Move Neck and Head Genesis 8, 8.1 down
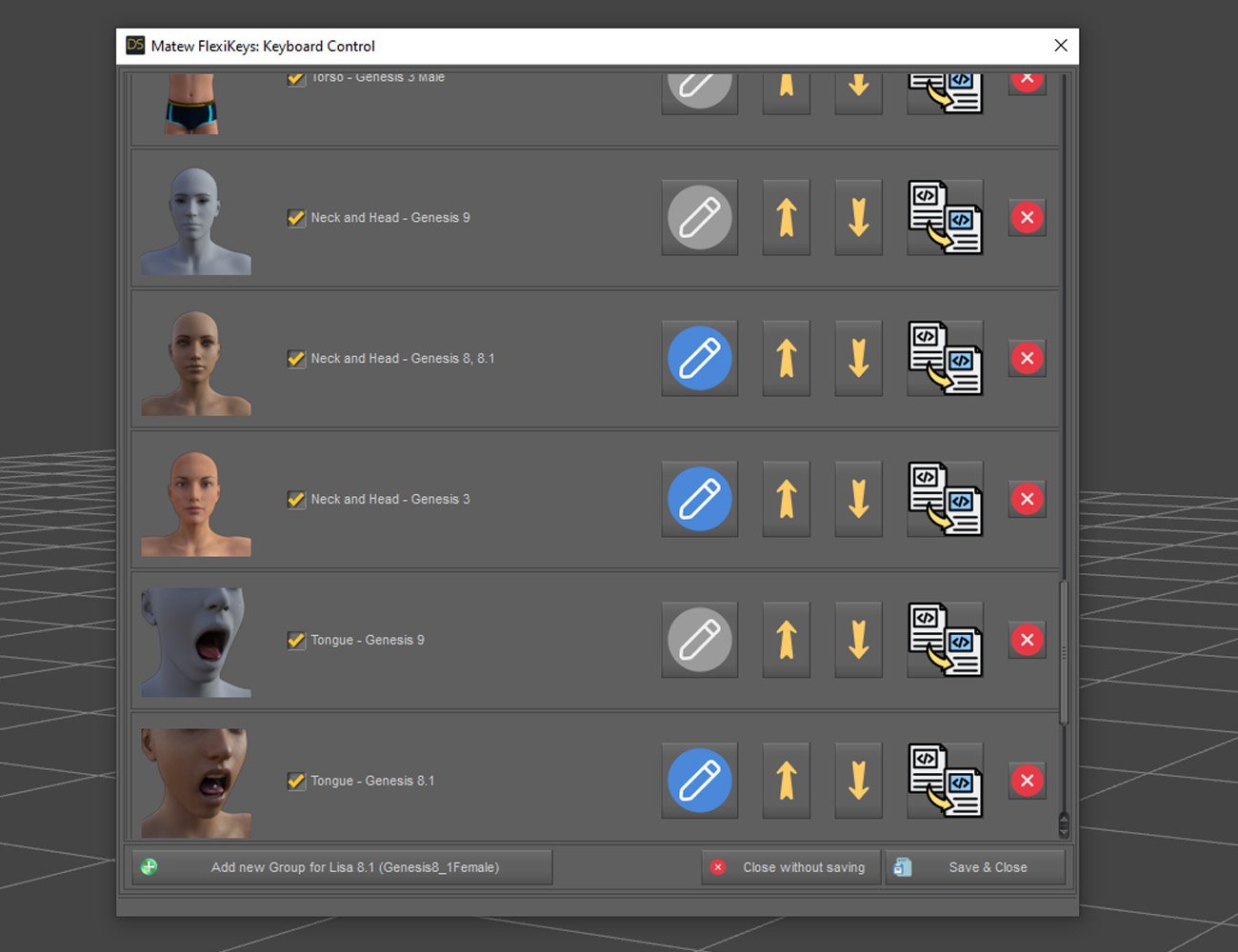Image resolution: width=1238 pixels, height=952 pixels. [858, 359]
